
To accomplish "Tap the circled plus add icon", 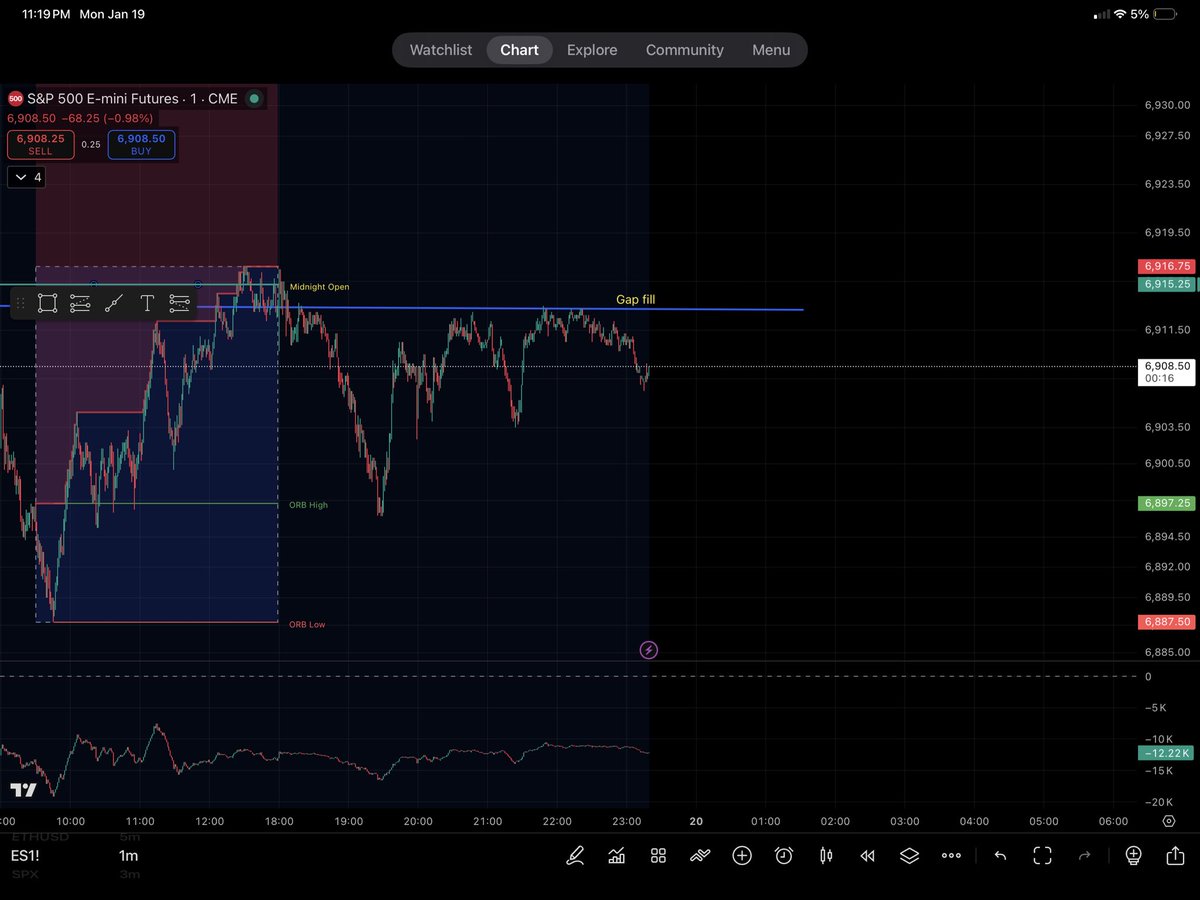I will pos(742,855).
